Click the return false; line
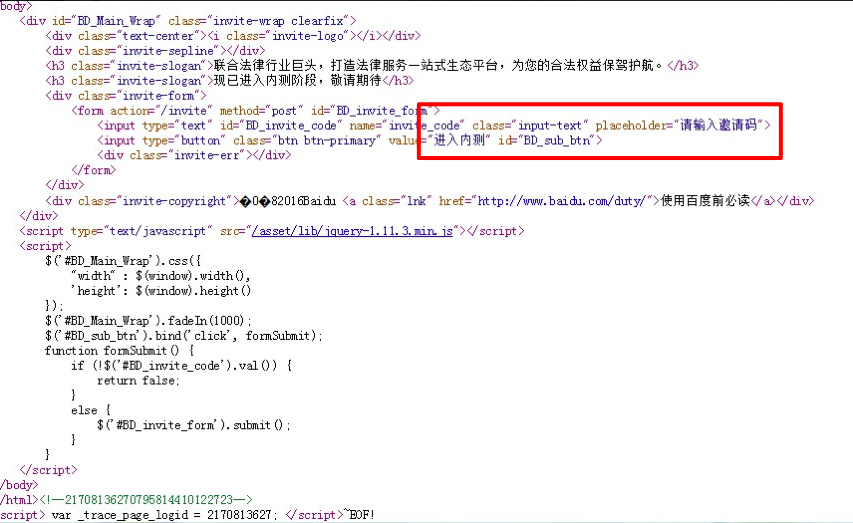Viewport: 853px width, 523px height. 138,380
